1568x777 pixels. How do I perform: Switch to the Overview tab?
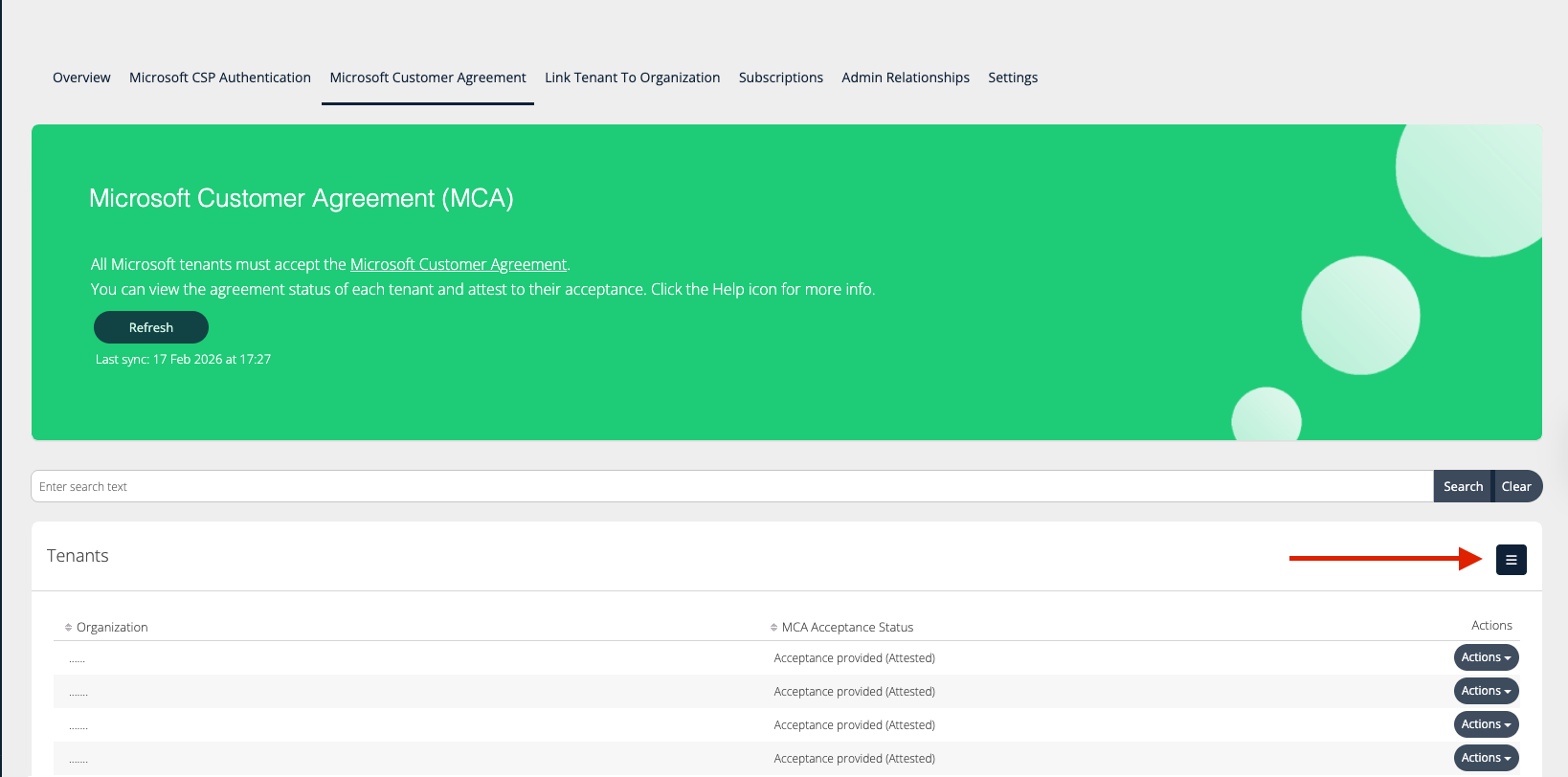coord(81,78)
